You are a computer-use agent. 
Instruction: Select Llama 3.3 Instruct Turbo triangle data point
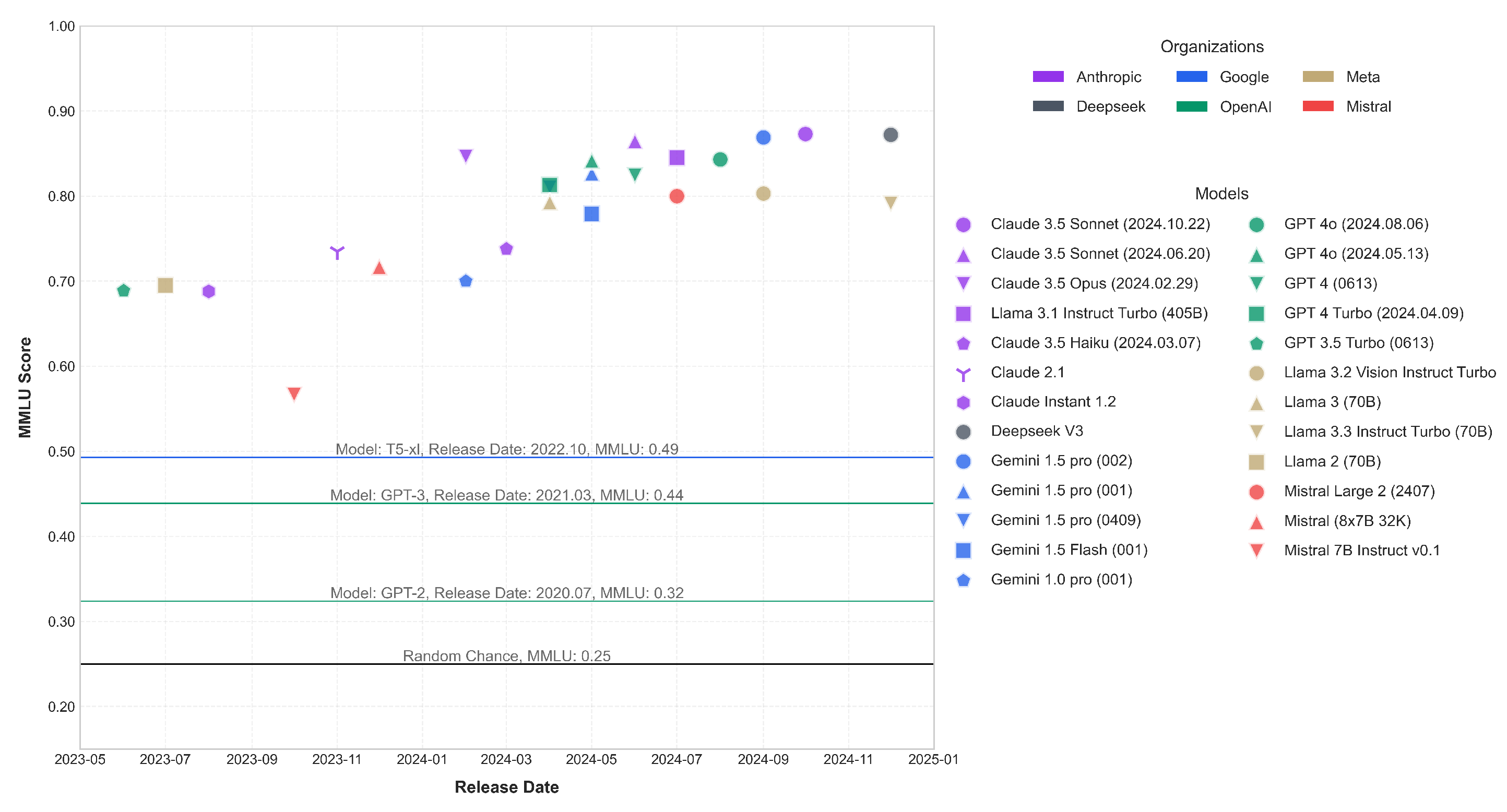(890, 202)
